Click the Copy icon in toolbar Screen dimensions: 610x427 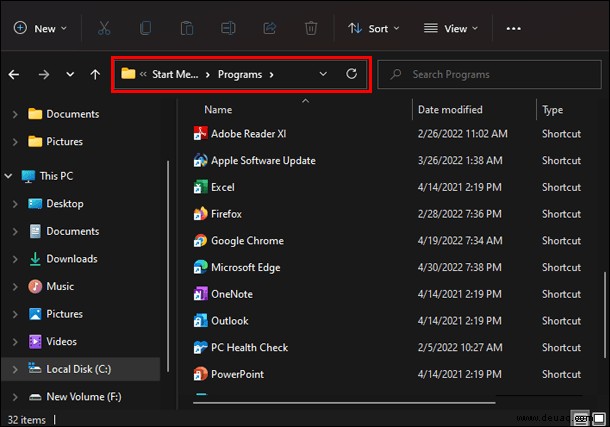(145, 28)
